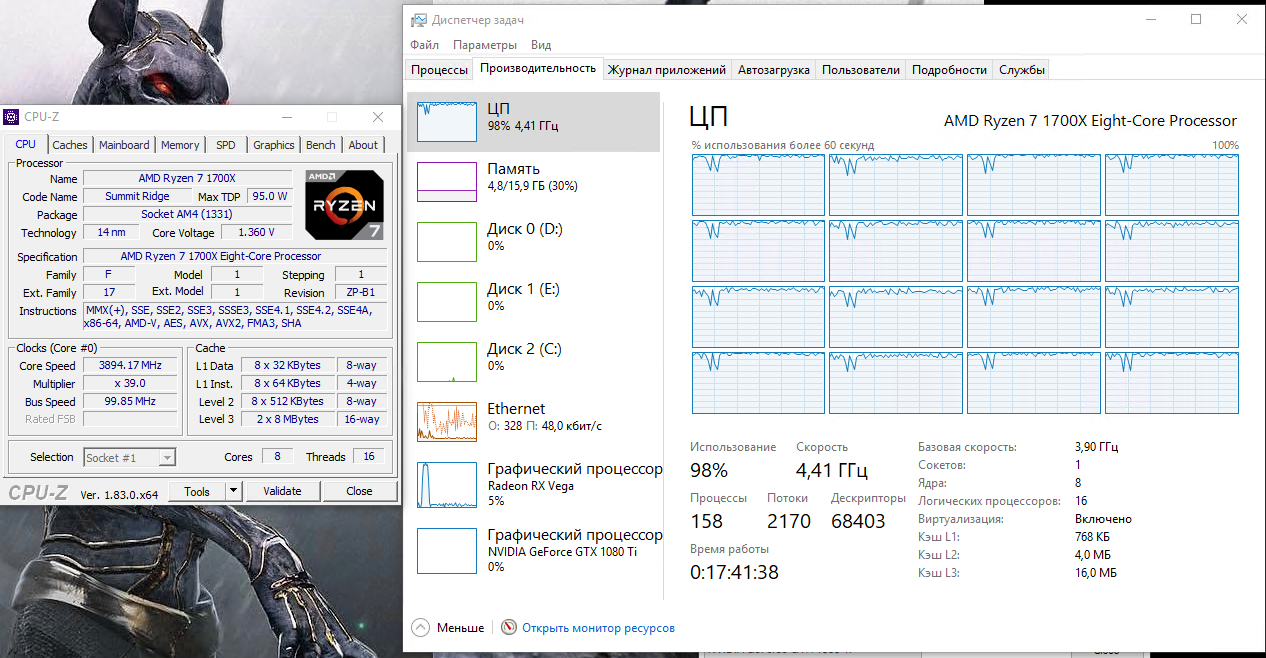This screenshot has width=1266, height=658.
Task: Minimize the CPU-Z window
Action: point(286,117)
